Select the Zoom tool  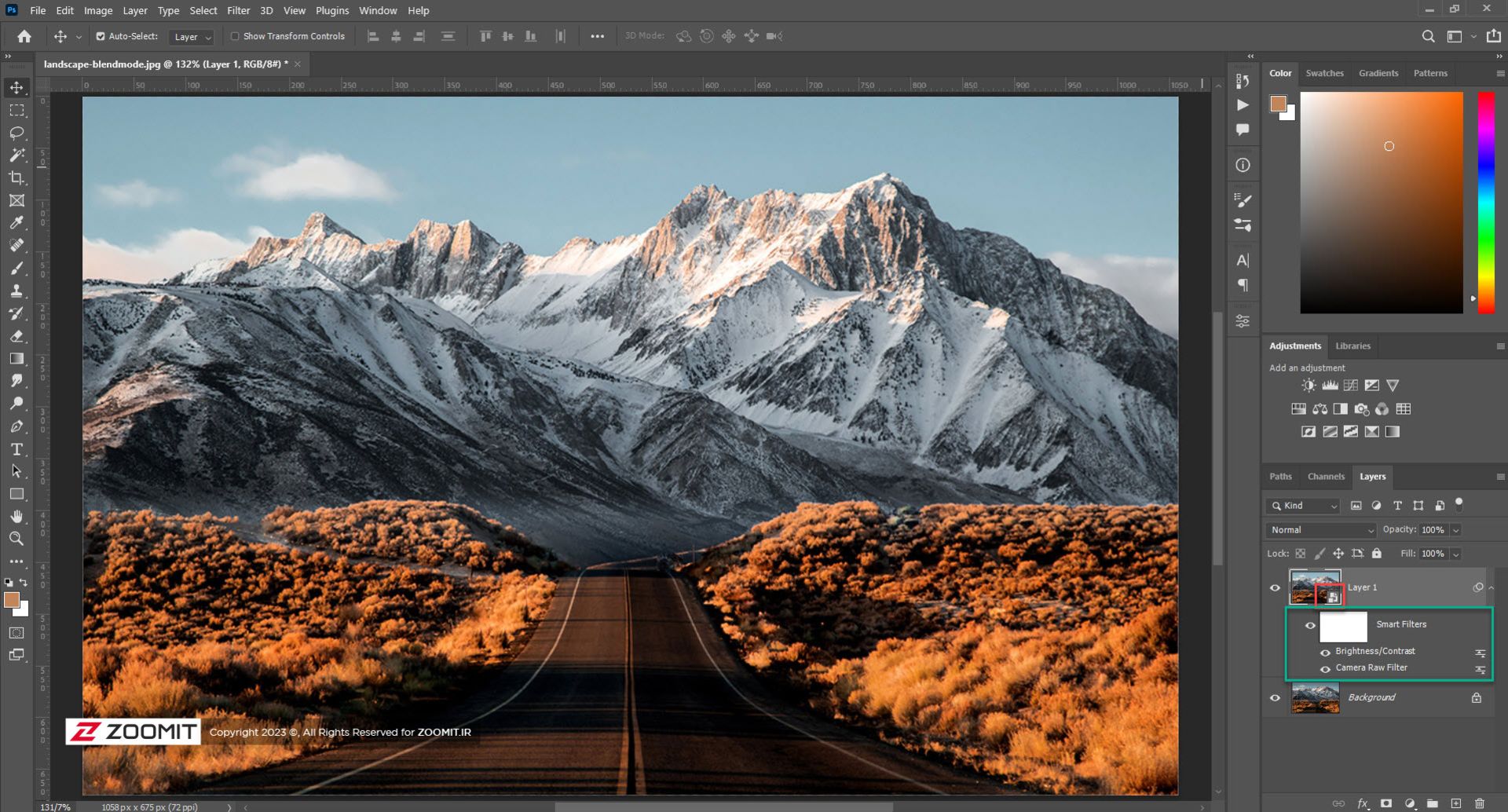[16, 539]
